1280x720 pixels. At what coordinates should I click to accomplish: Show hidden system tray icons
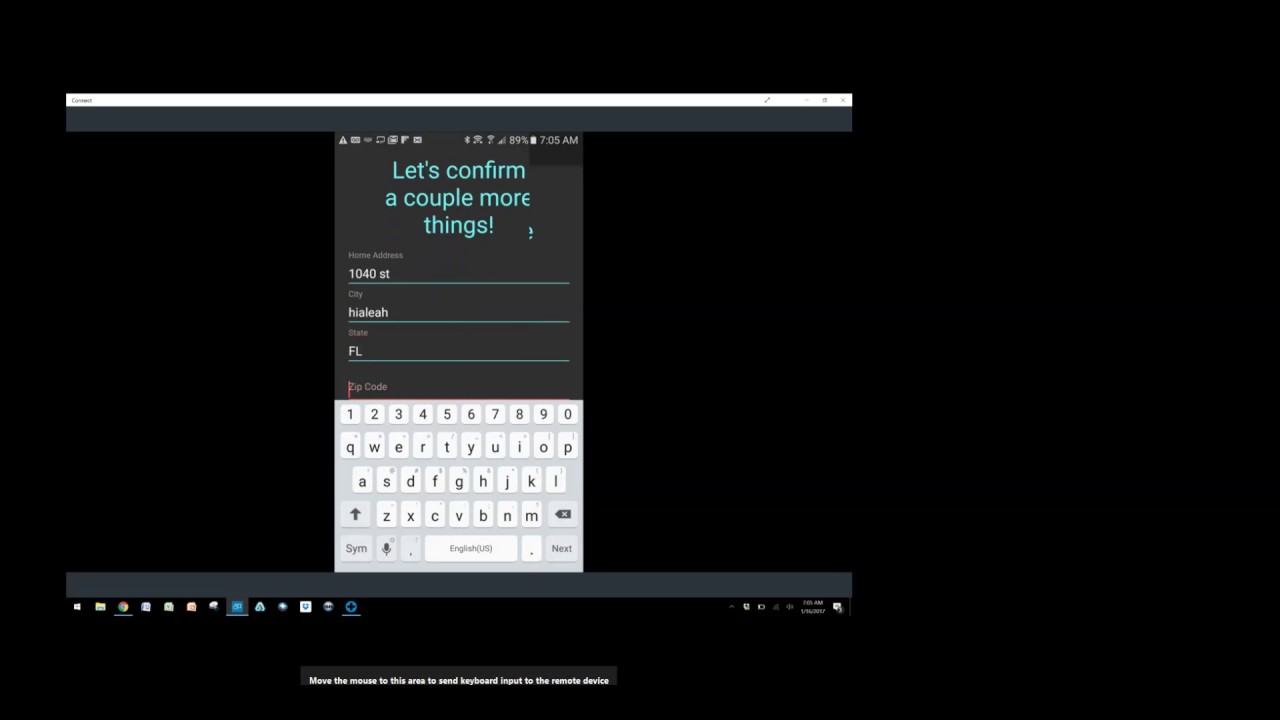click(732, 607)
